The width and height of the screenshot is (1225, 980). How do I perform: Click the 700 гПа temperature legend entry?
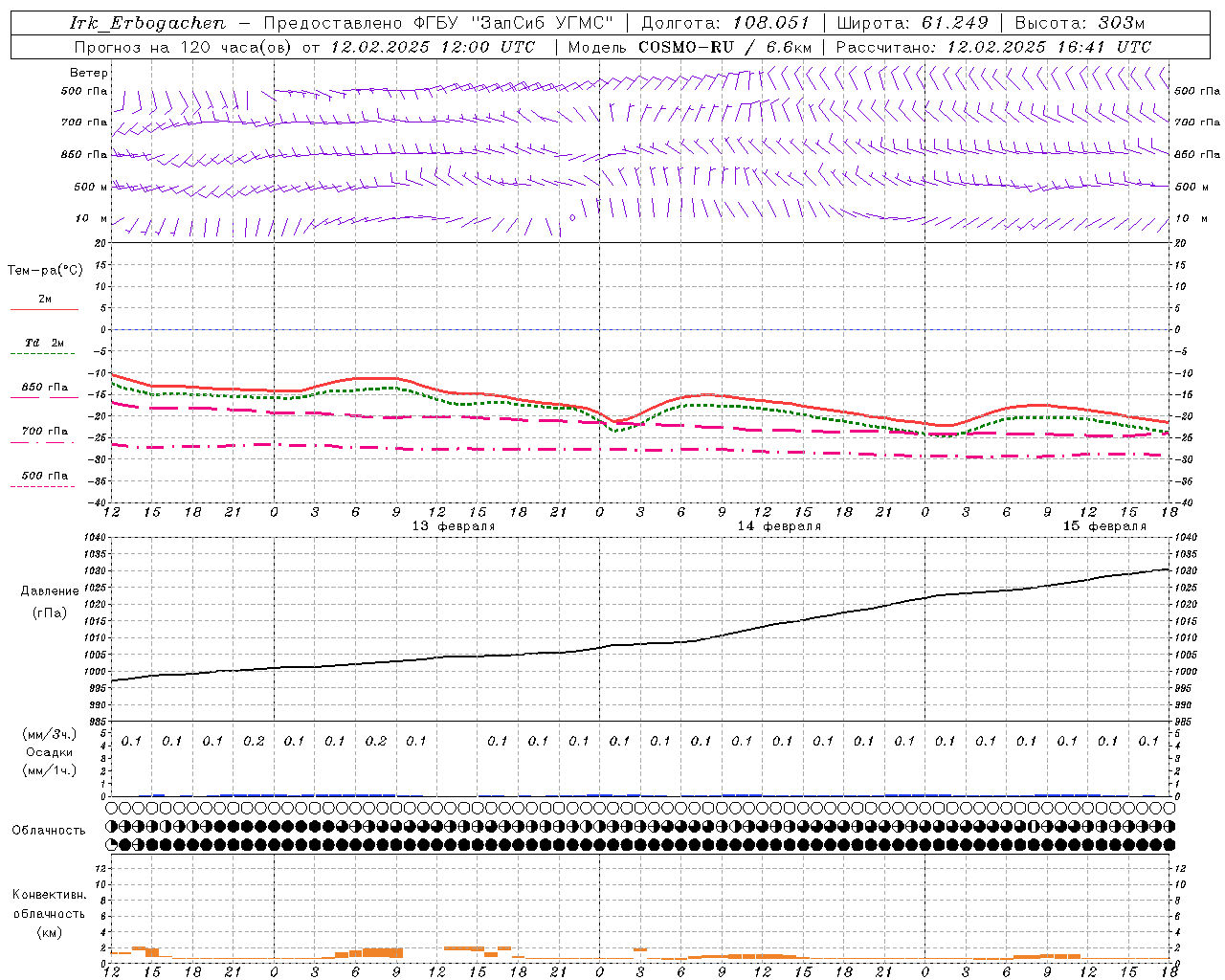pyautogui.click(x=45, y=432)
